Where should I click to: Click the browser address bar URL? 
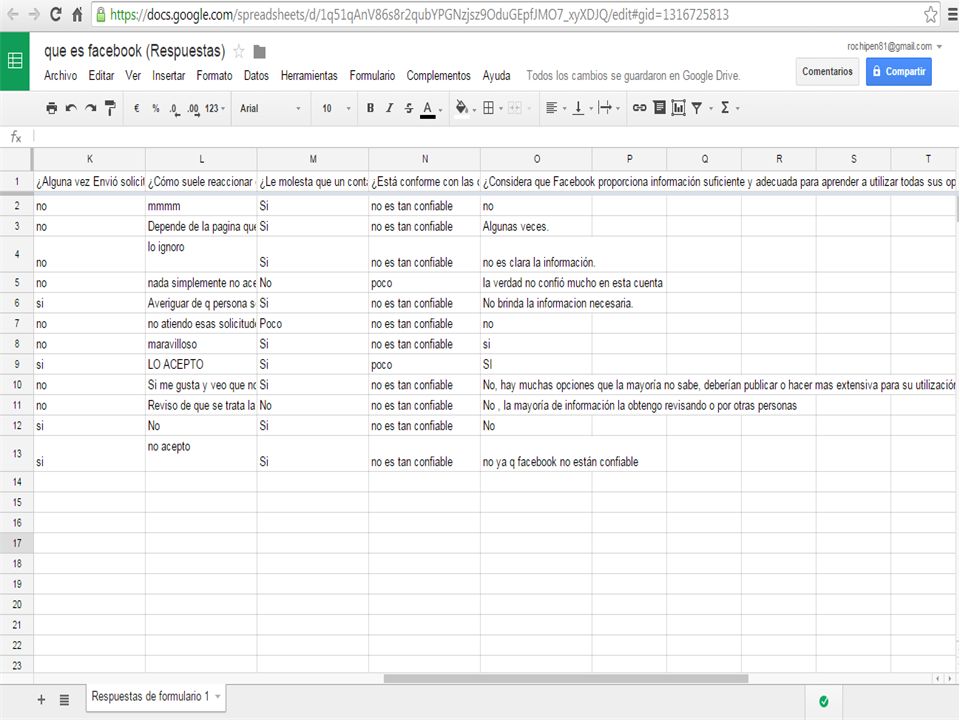(419, 15)
